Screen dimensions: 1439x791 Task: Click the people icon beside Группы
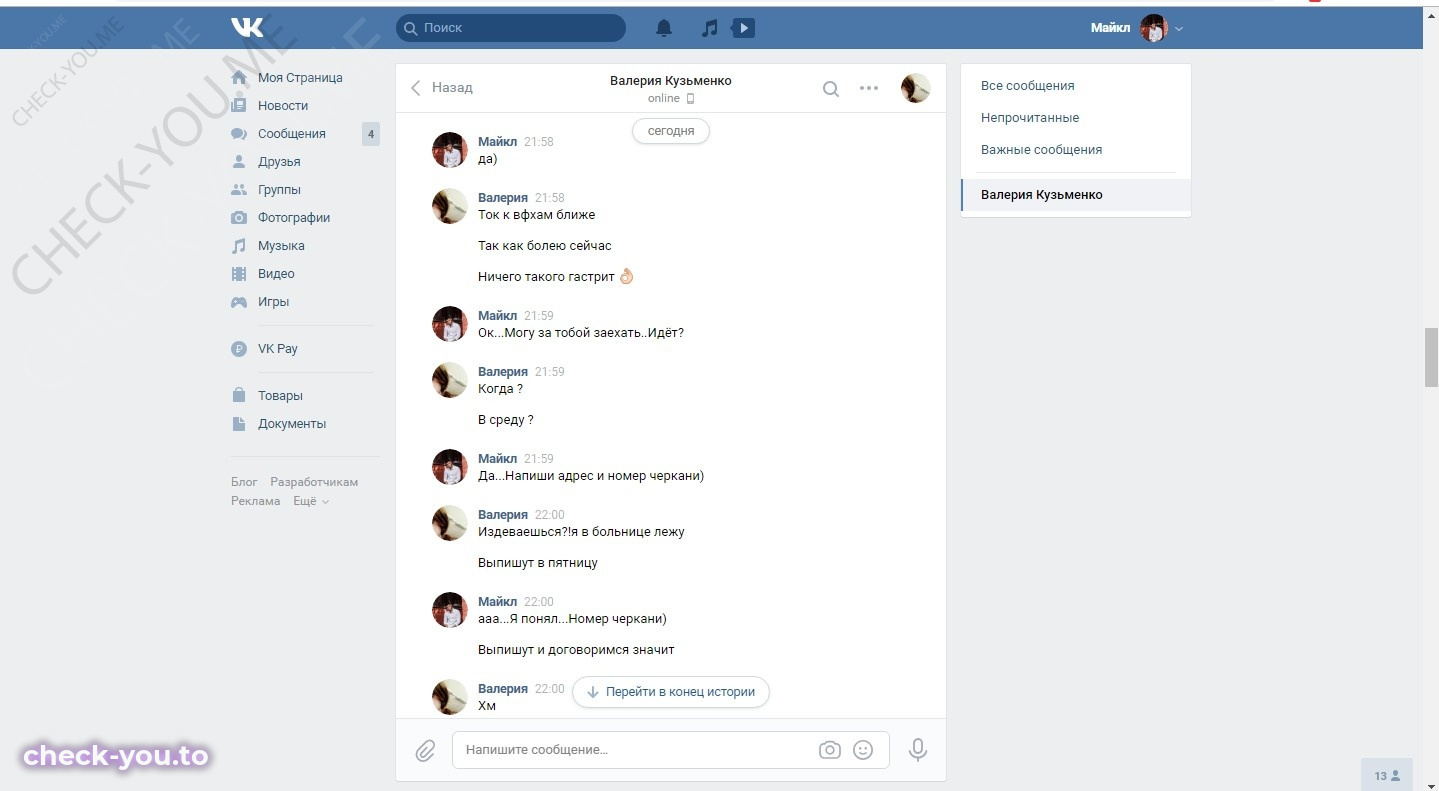pyautogui.click(x=239, y=190)
